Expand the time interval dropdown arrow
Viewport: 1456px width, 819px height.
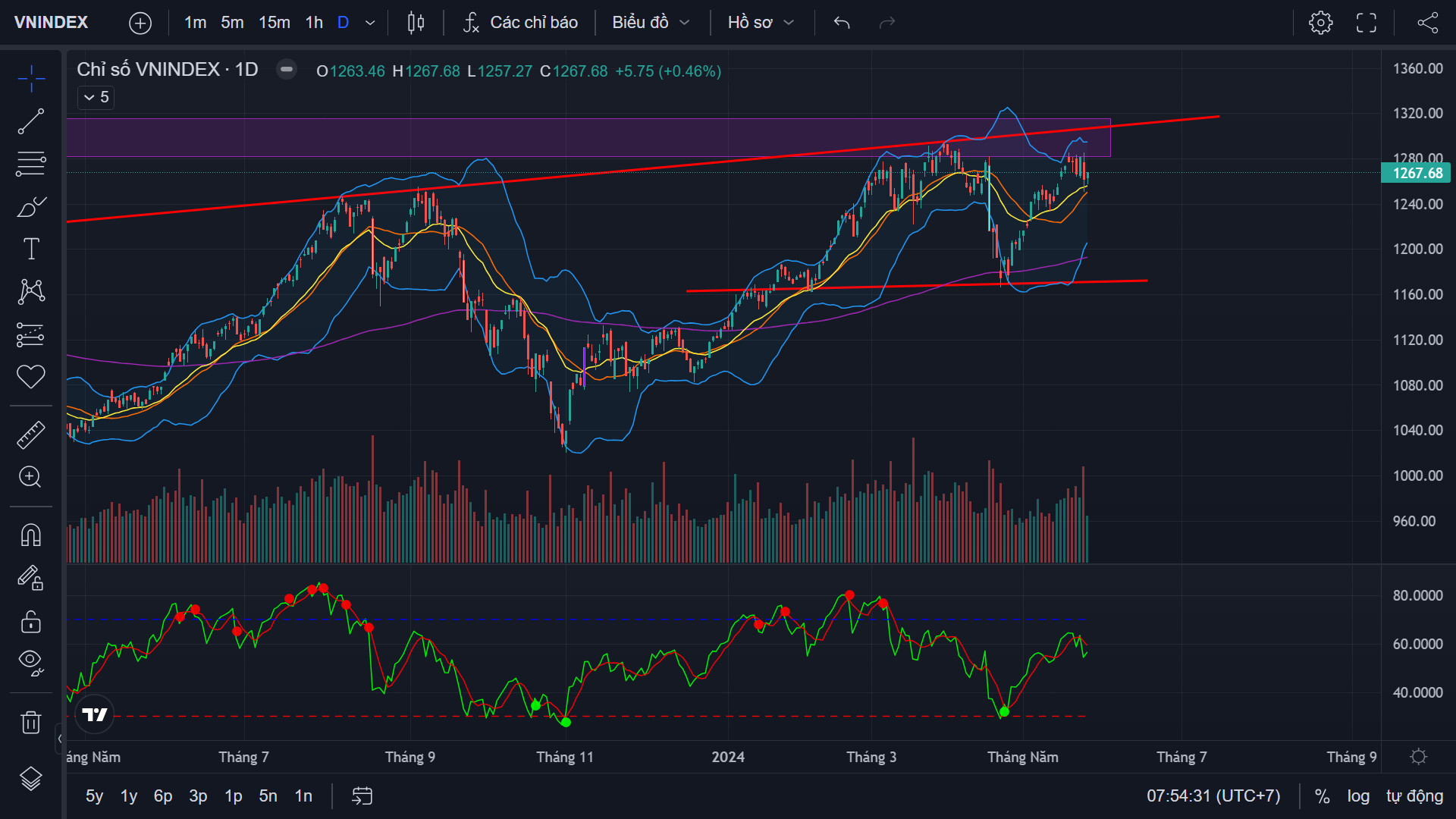pos(370,23)
